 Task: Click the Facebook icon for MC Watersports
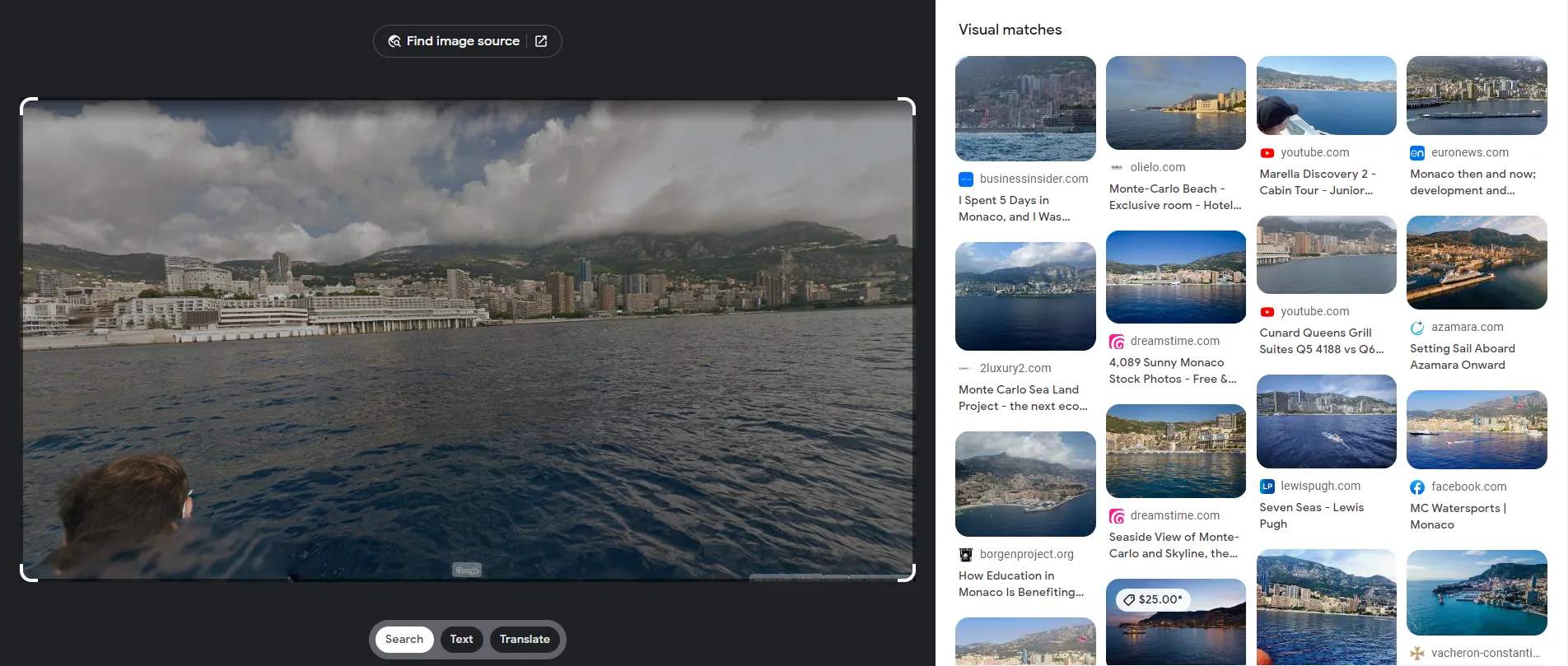coord(1417,487)
